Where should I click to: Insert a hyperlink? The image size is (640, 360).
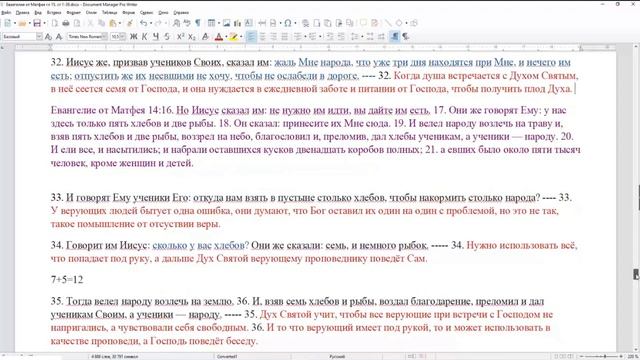[305, 23]
